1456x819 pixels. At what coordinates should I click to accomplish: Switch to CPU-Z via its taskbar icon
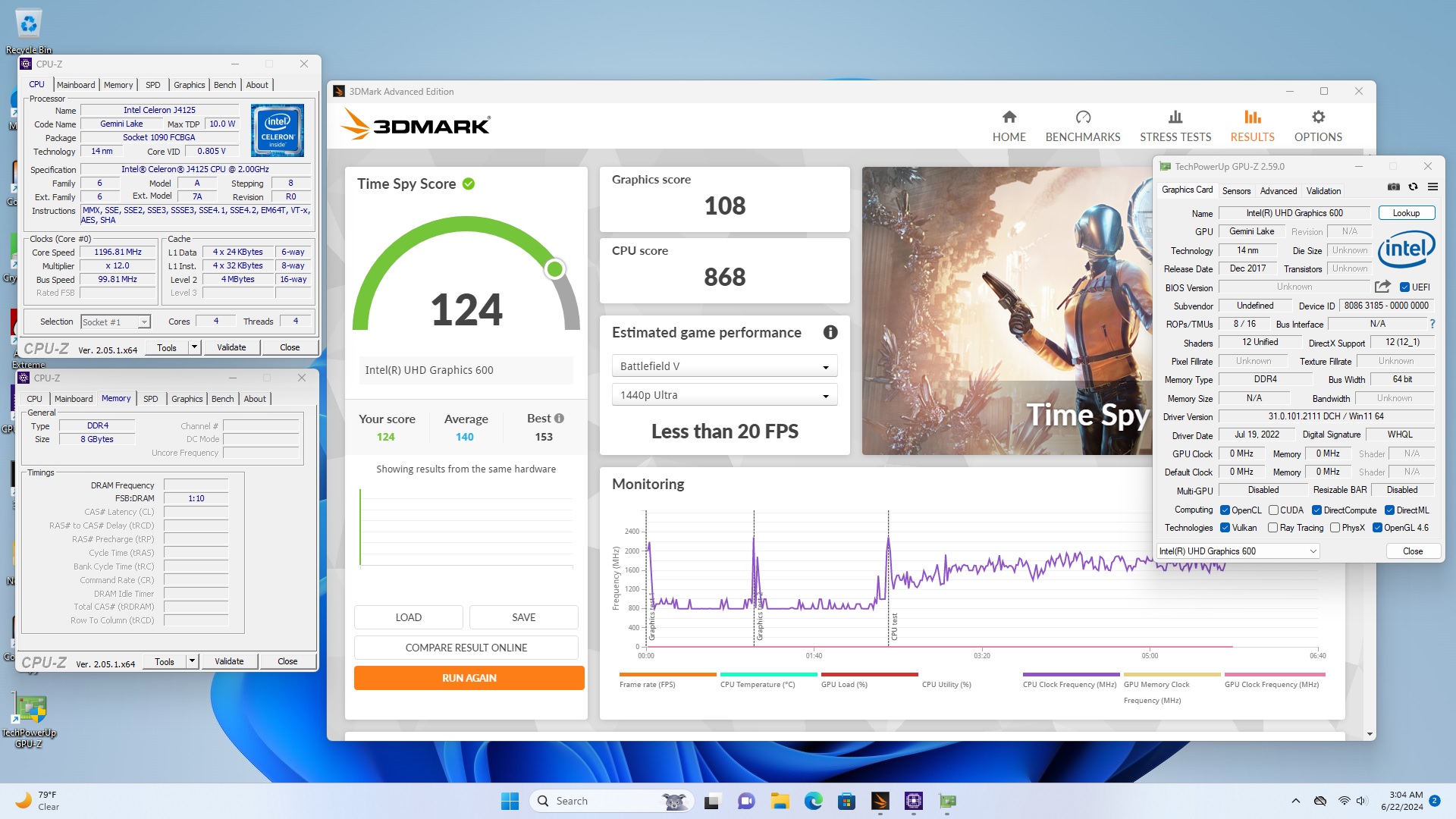tap(913, 801)
